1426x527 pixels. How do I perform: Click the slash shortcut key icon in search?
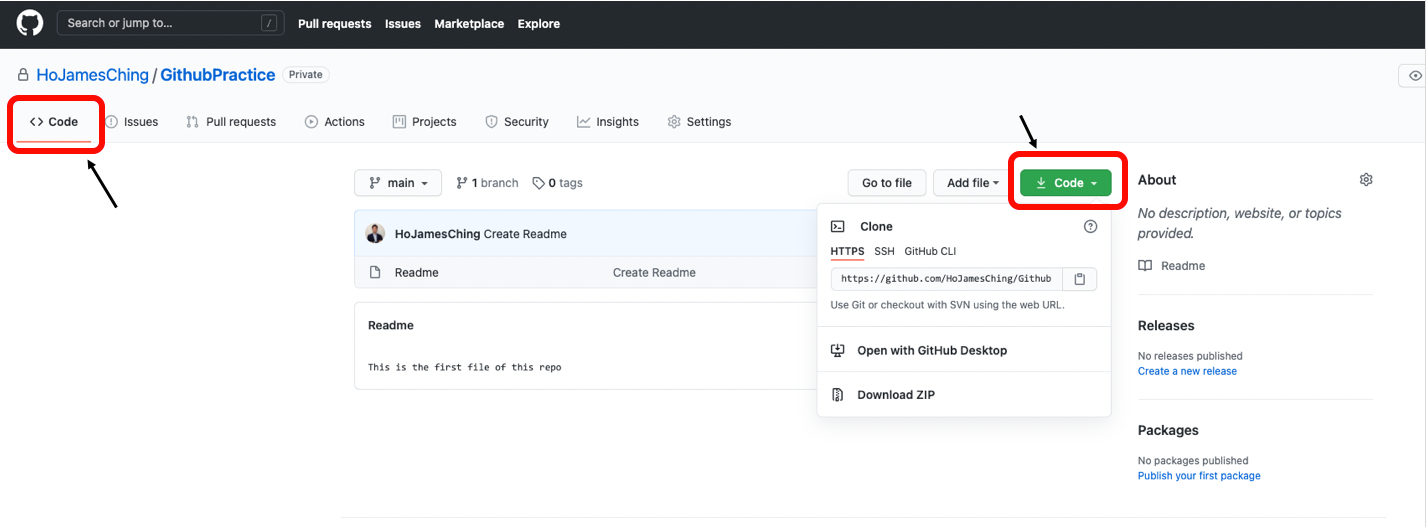click(269, 23)
